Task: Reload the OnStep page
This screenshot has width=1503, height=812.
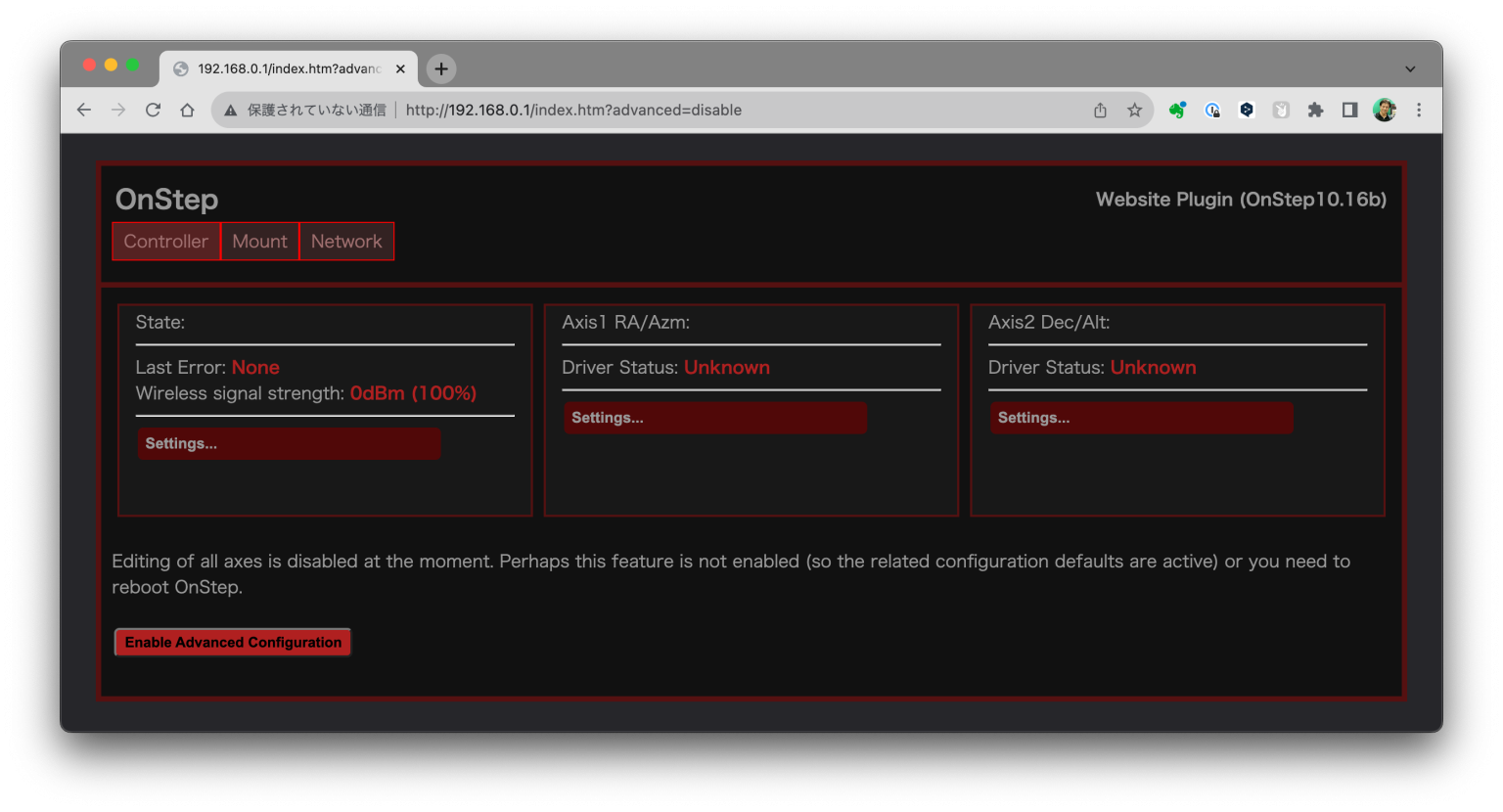Action: click(153, 111)
